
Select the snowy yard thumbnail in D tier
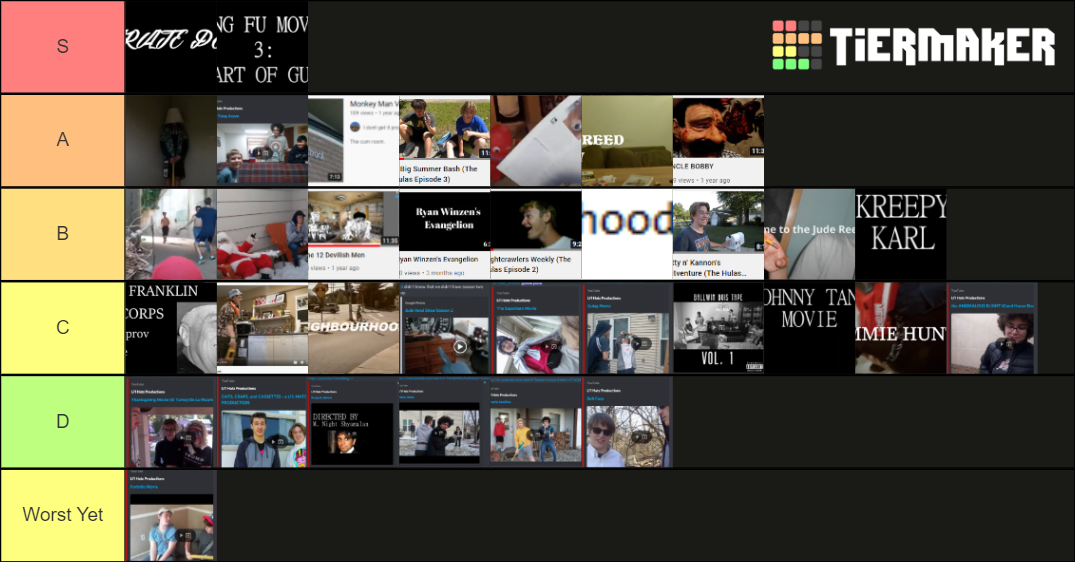point(445,422)
